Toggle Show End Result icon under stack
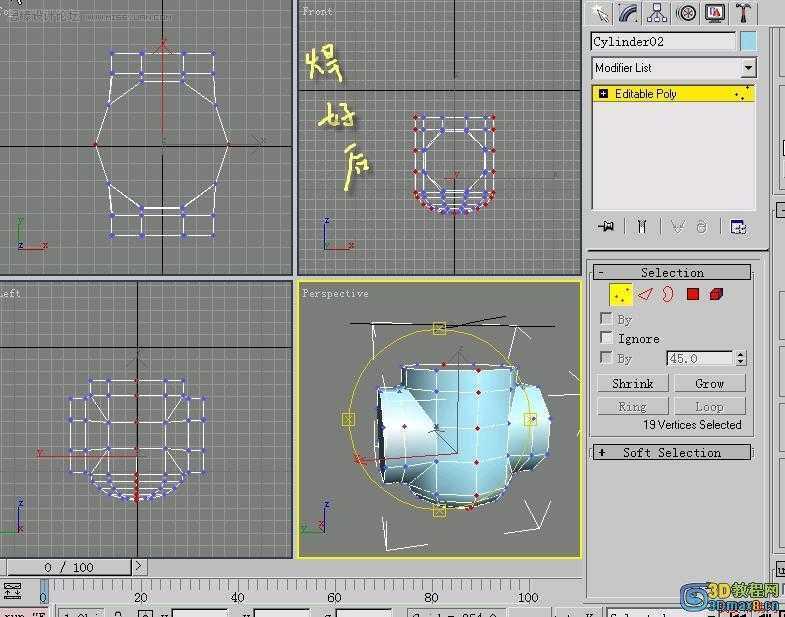Viewport: 785px width, 617px height. coord(642,227)
